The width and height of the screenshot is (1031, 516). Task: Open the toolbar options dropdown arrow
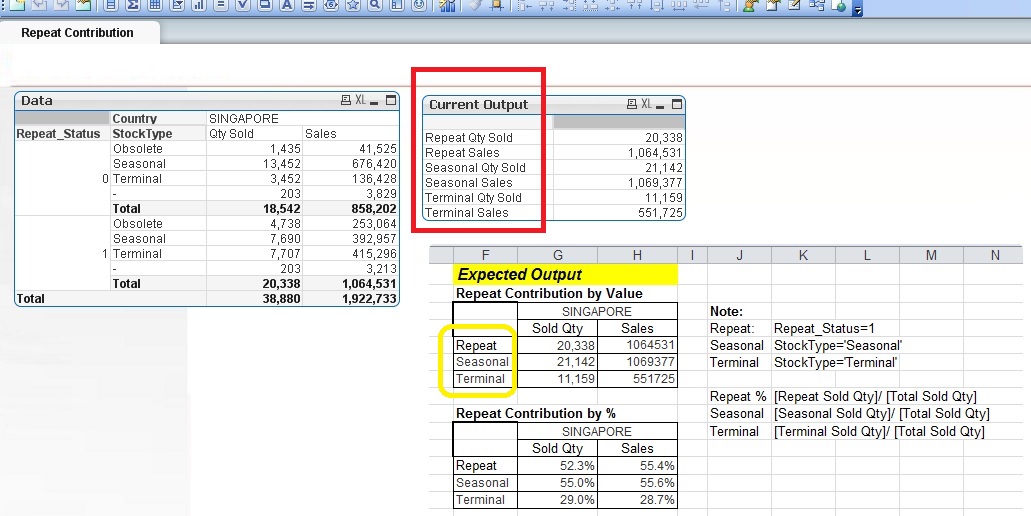857,8
